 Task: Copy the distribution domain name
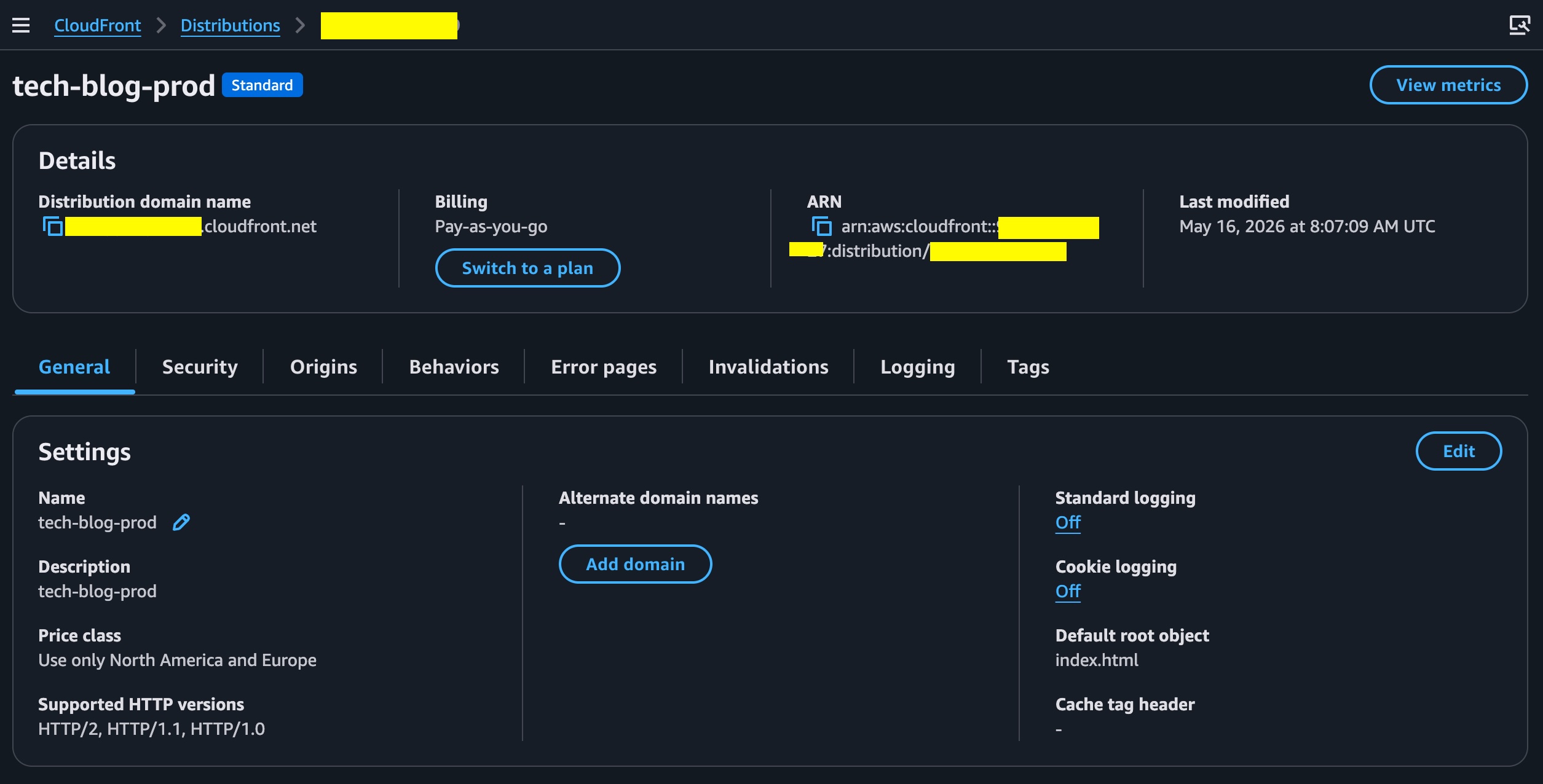tap(53, 226)
